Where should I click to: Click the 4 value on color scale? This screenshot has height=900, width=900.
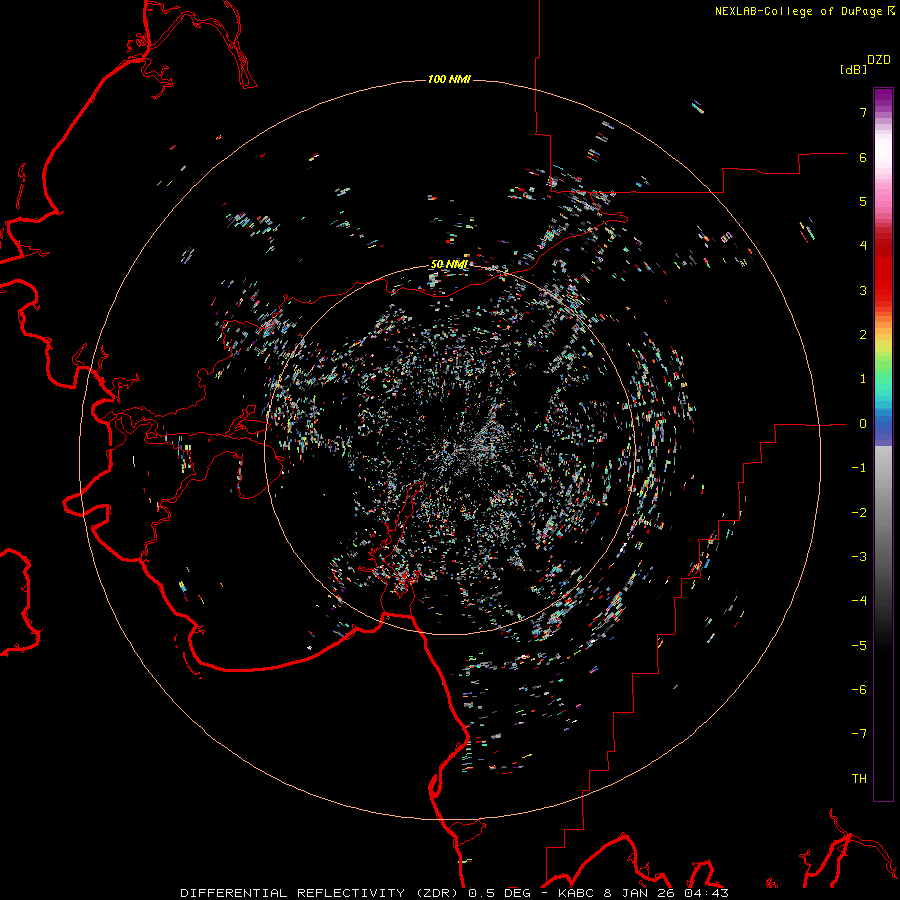863,246
